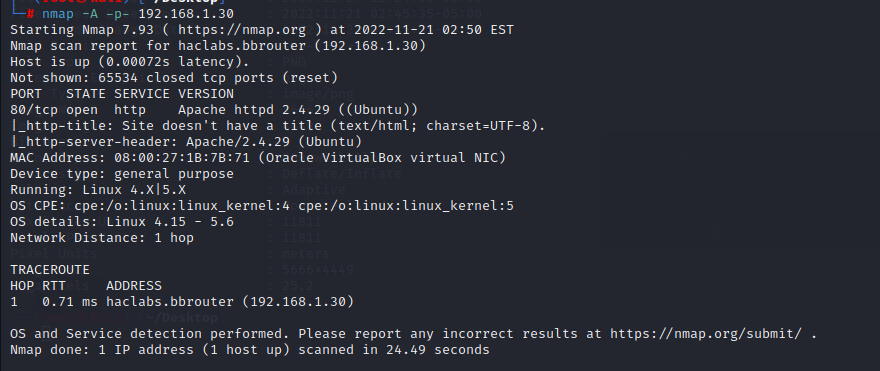880x371 pixels.
Task: Click cpe:/o:linux:linux_kernel:4 text
Action: [182, 206]
